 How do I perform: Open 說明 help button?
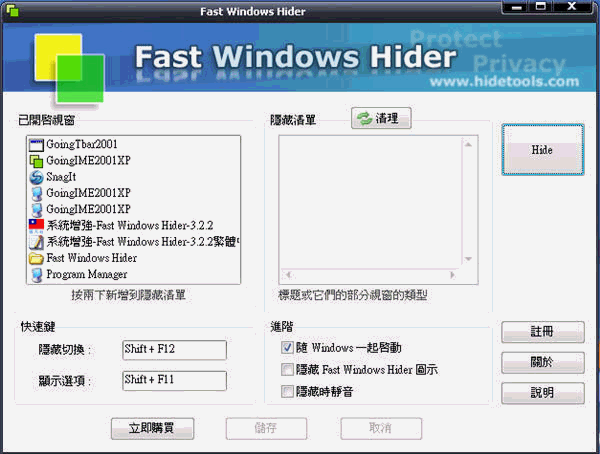click(x=542, y=393)
